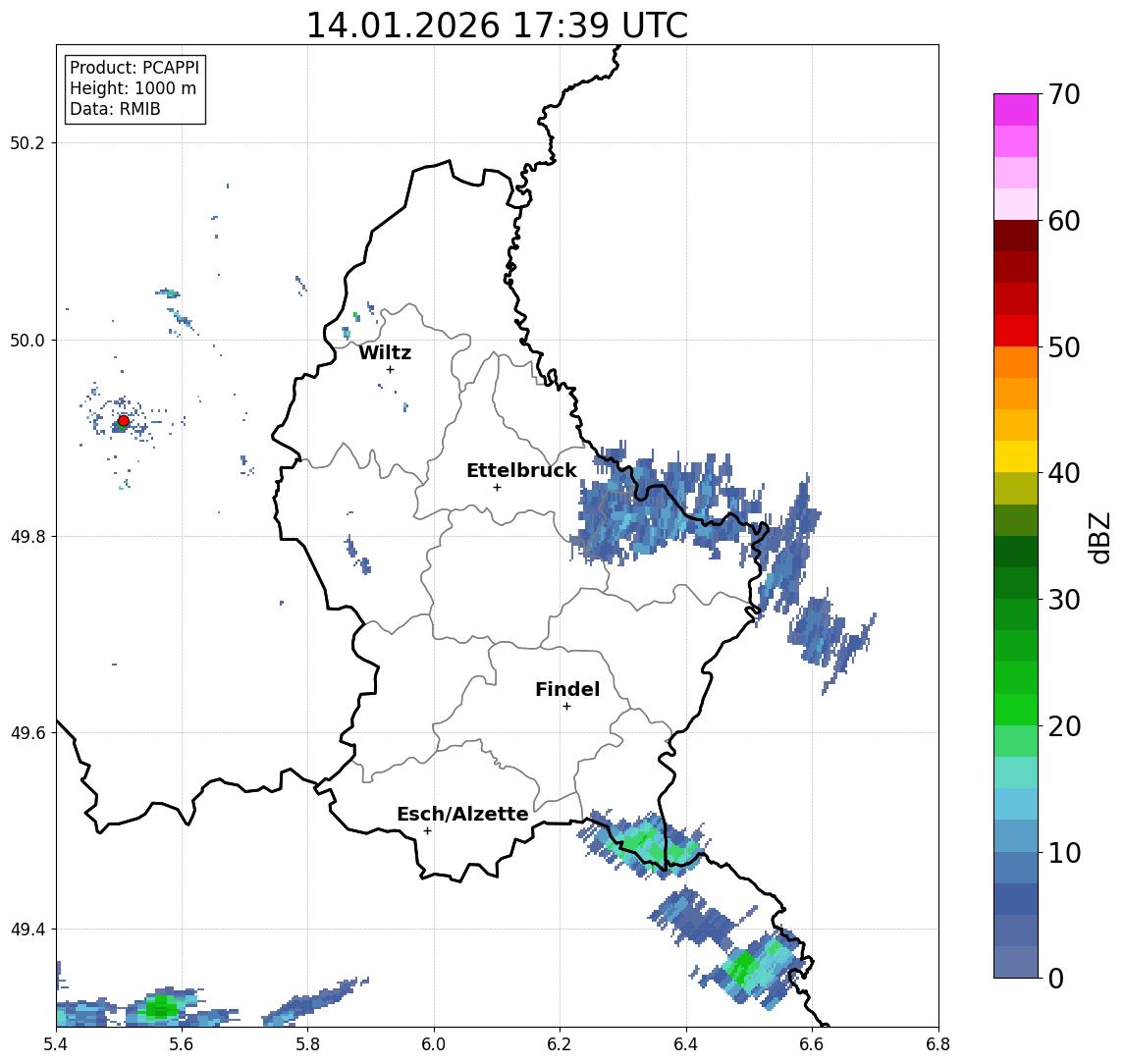Click the colorbar tick label 40
Viewport: 1124px width, 1064px height.
point(1064,473)
